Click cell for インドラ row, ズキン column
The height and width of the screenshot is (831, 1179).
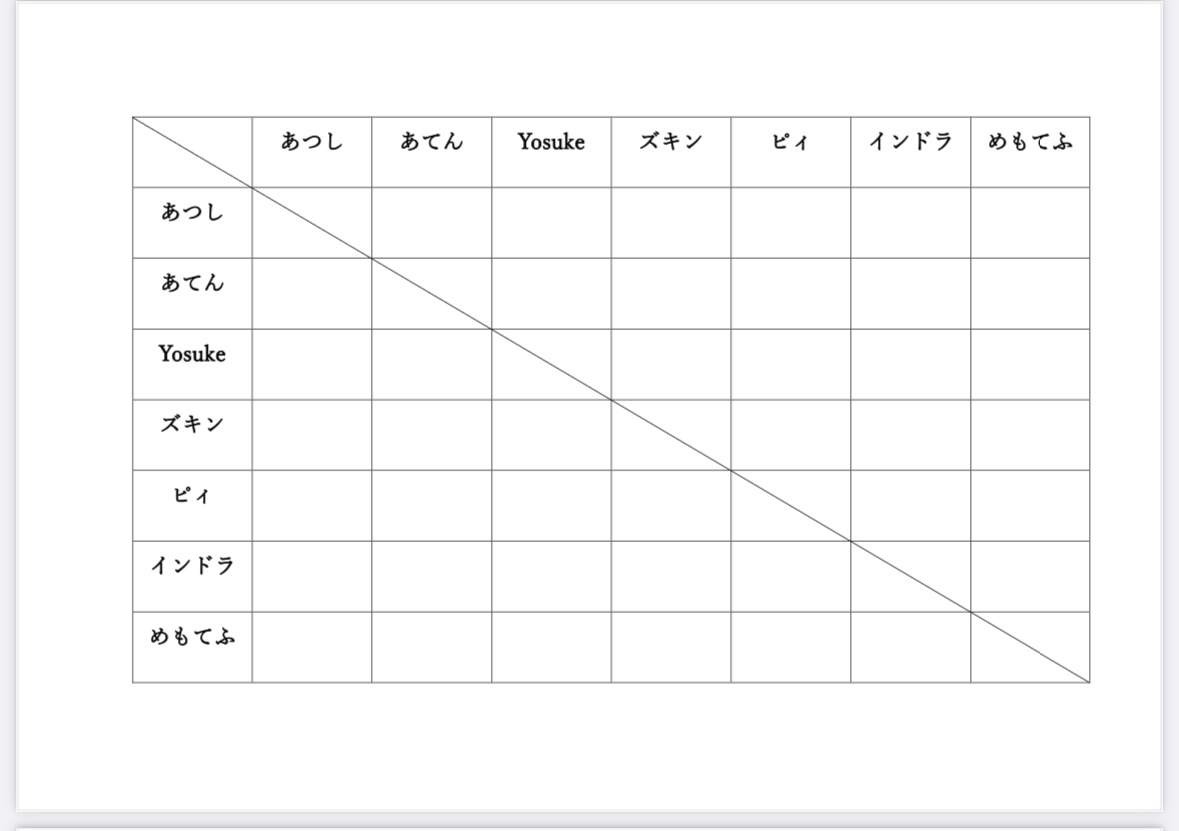pyautogui.click(x=671, y=576)
